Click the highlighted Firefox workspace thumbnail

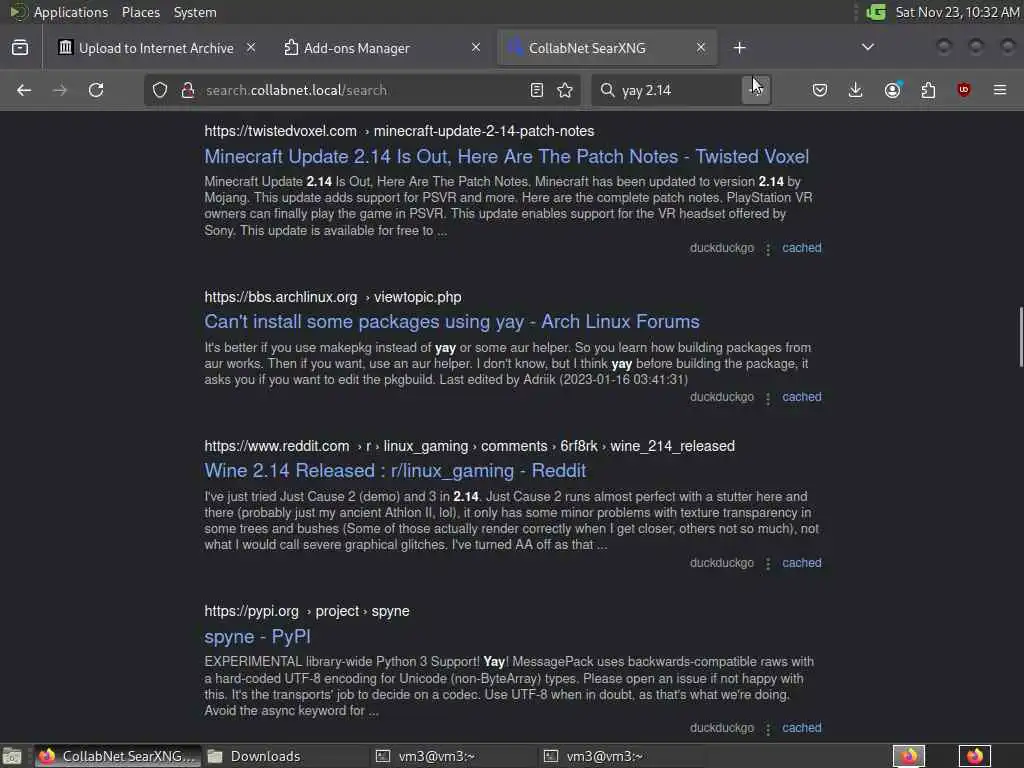click(909, 756)
